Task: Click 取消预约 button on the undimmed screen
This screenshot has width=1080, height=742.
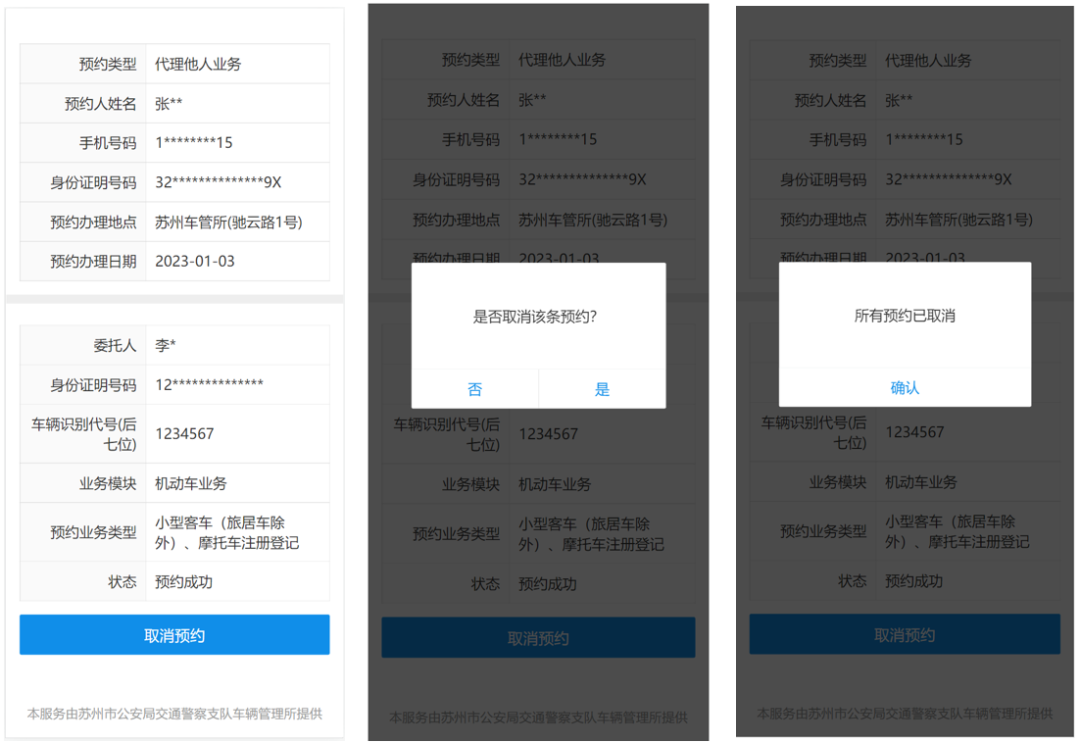Action: pyautogui.click(x=174, y=635)
